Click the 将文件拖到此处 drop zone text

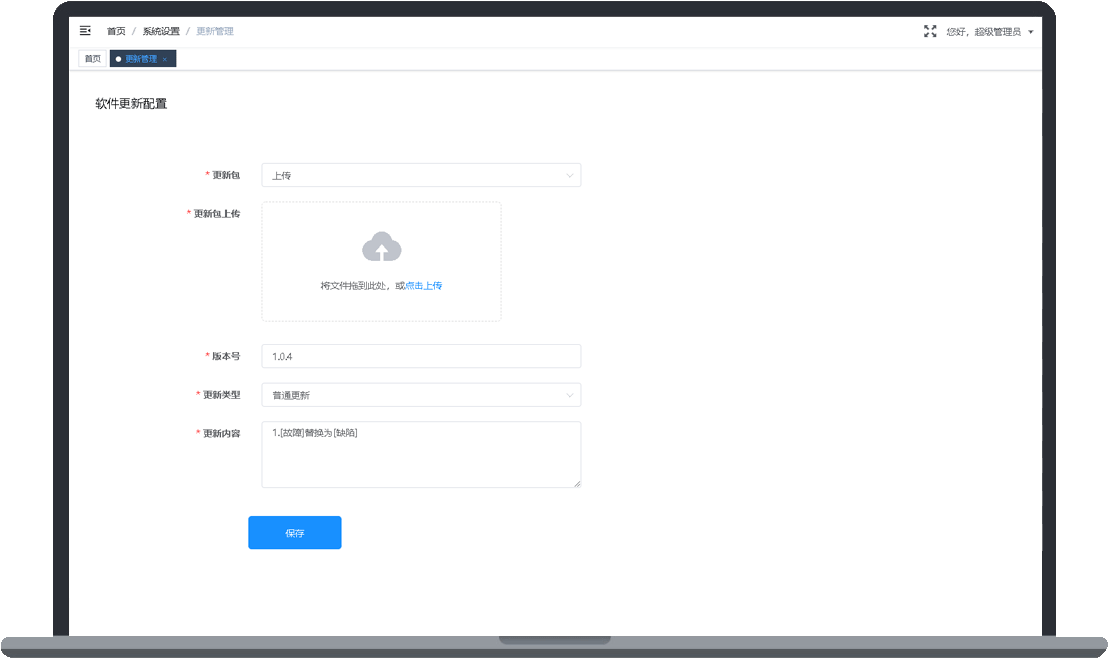point(356,285)
